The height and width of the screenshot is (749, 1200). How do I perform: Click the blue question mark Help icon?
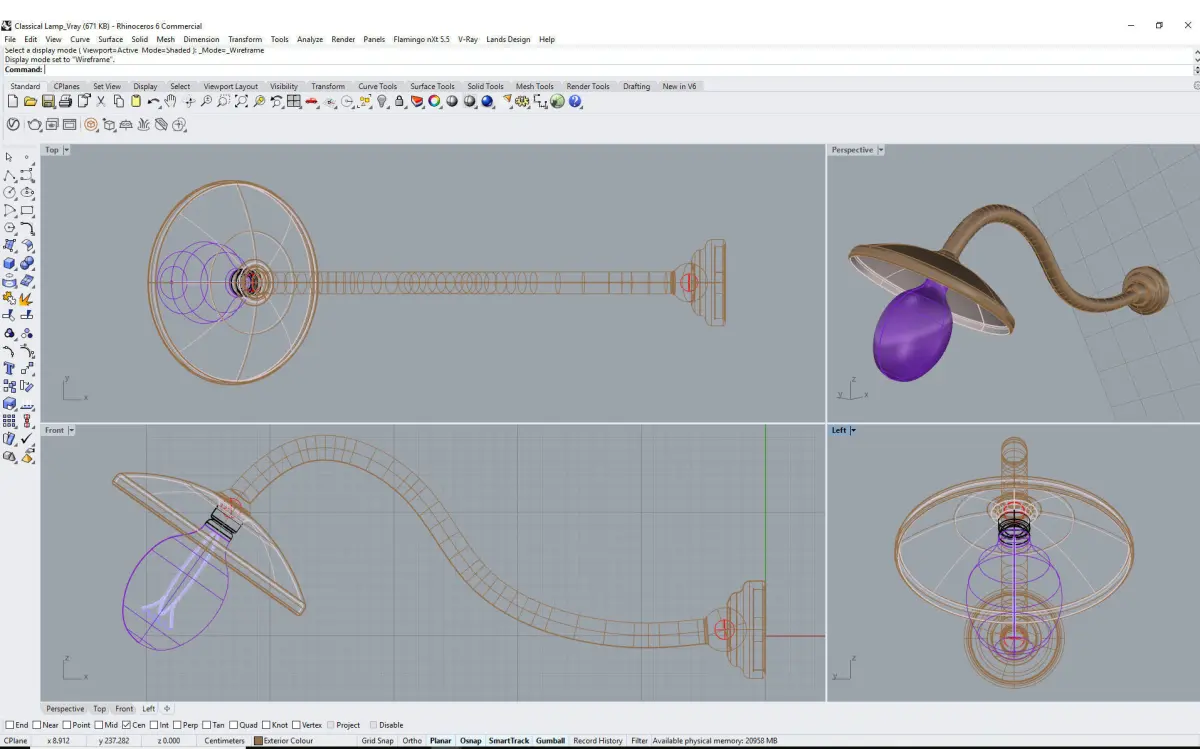pyautogui.click(x=575, y=101)
